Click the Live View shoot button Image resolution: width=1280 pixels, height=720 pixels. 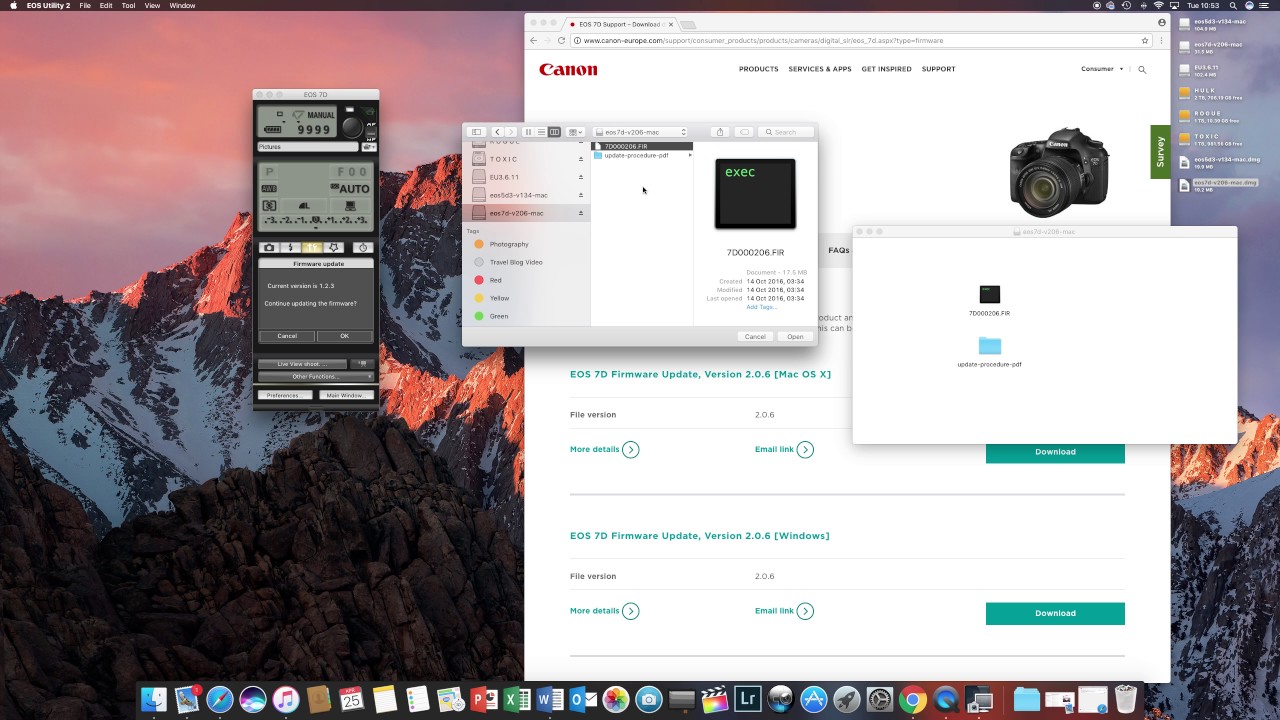pos(303,364)
